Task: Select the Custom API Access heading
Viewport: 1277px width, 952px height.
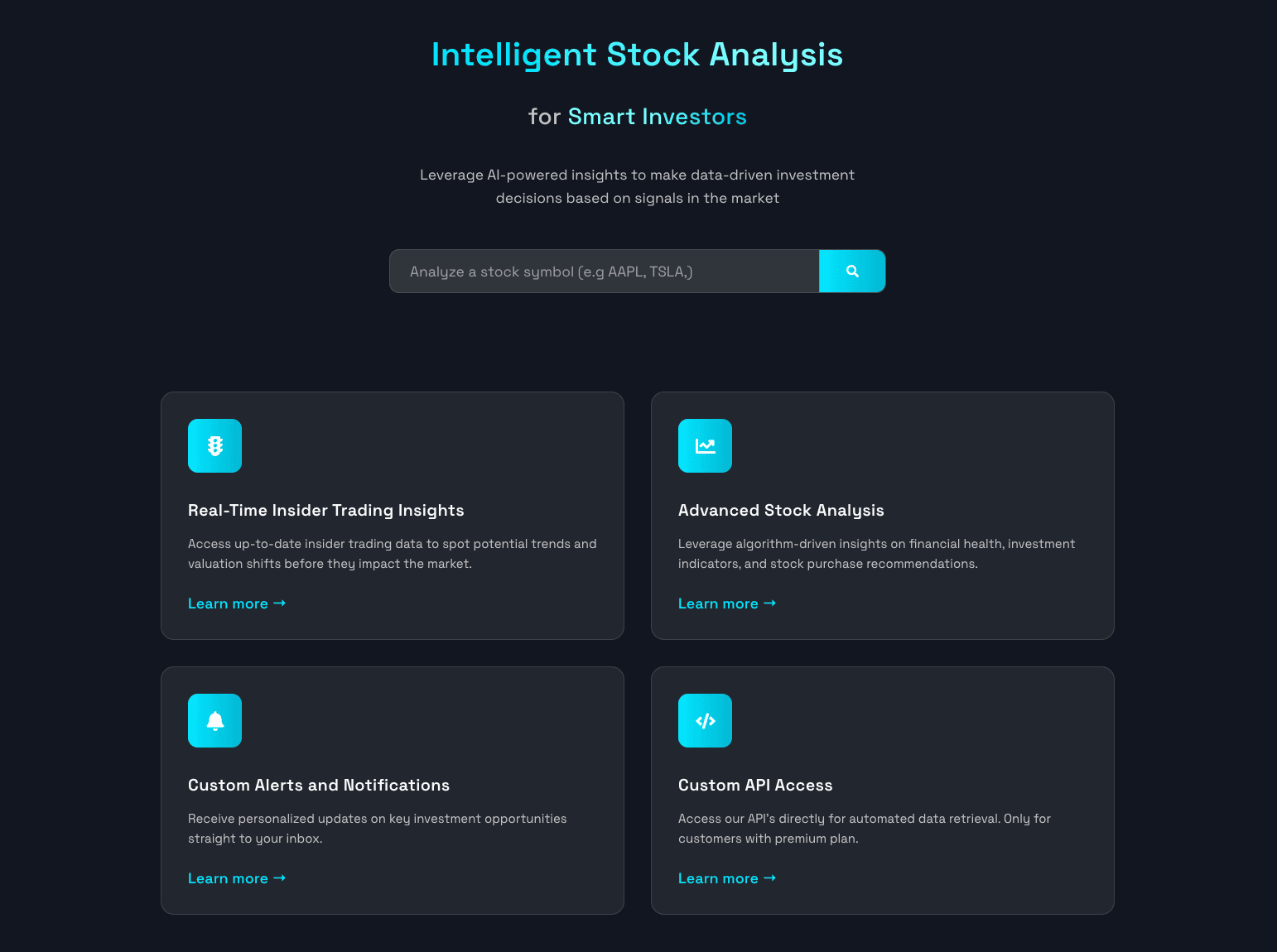Action: click(x=755, y=786)
